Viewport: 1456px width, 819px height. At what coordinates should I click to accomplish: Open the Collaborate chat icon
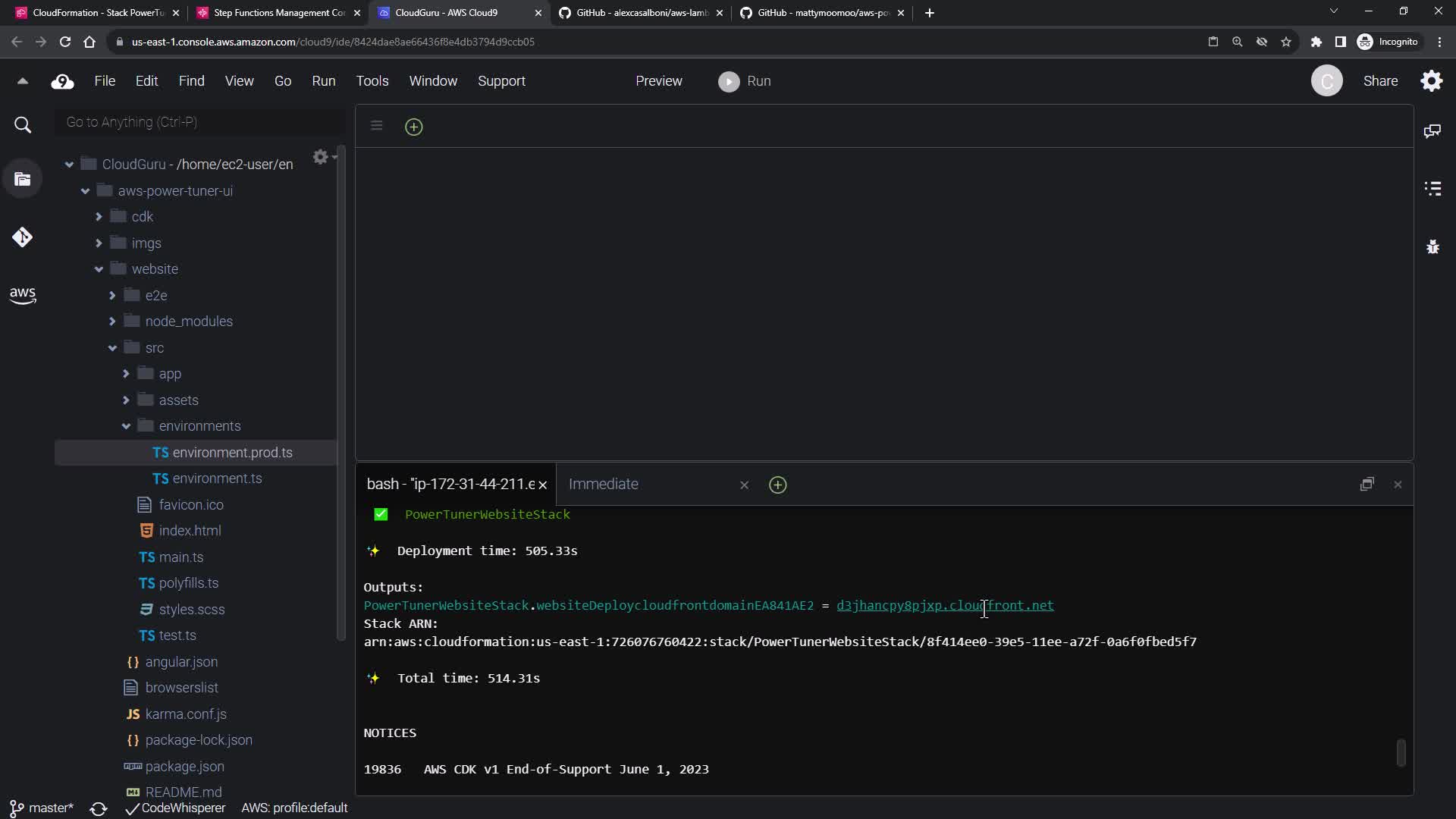1432,131
